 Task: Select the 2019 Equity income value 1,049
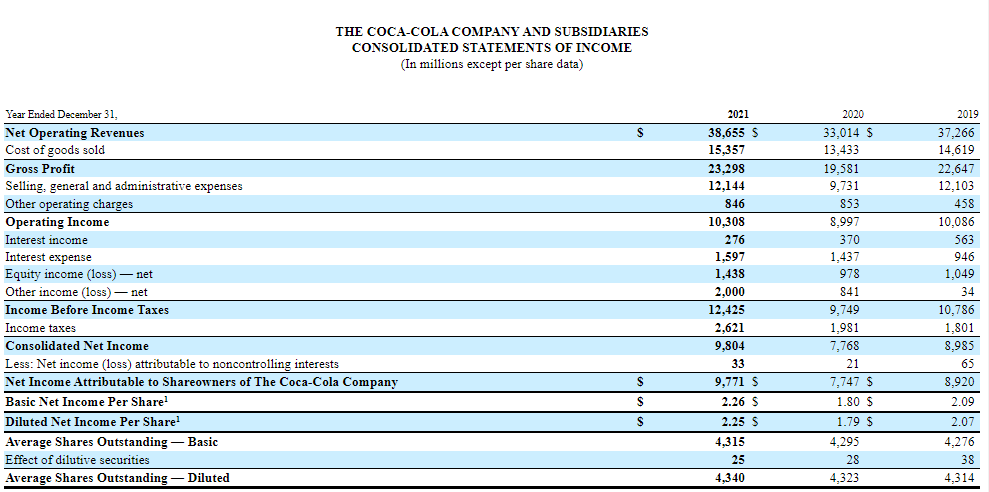tap(960, 274)
